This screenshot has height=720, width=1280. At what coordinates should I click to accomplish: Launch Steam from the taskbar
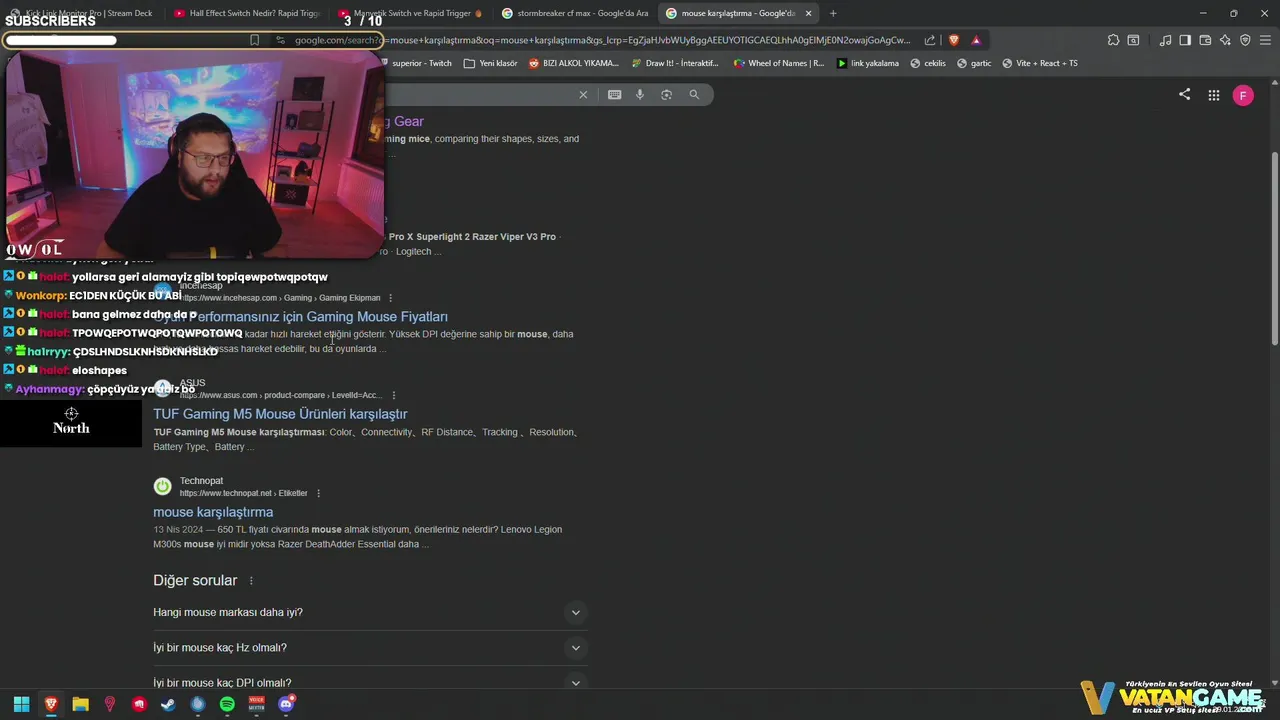pyautogui.click(x=168, y=704)
